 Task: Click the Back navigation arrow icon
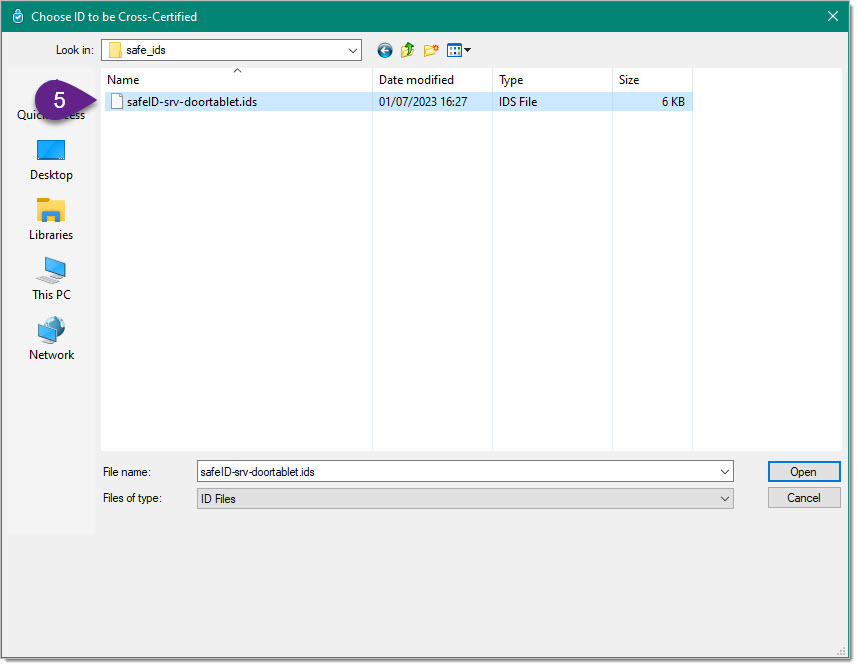[x=385, y=50]
